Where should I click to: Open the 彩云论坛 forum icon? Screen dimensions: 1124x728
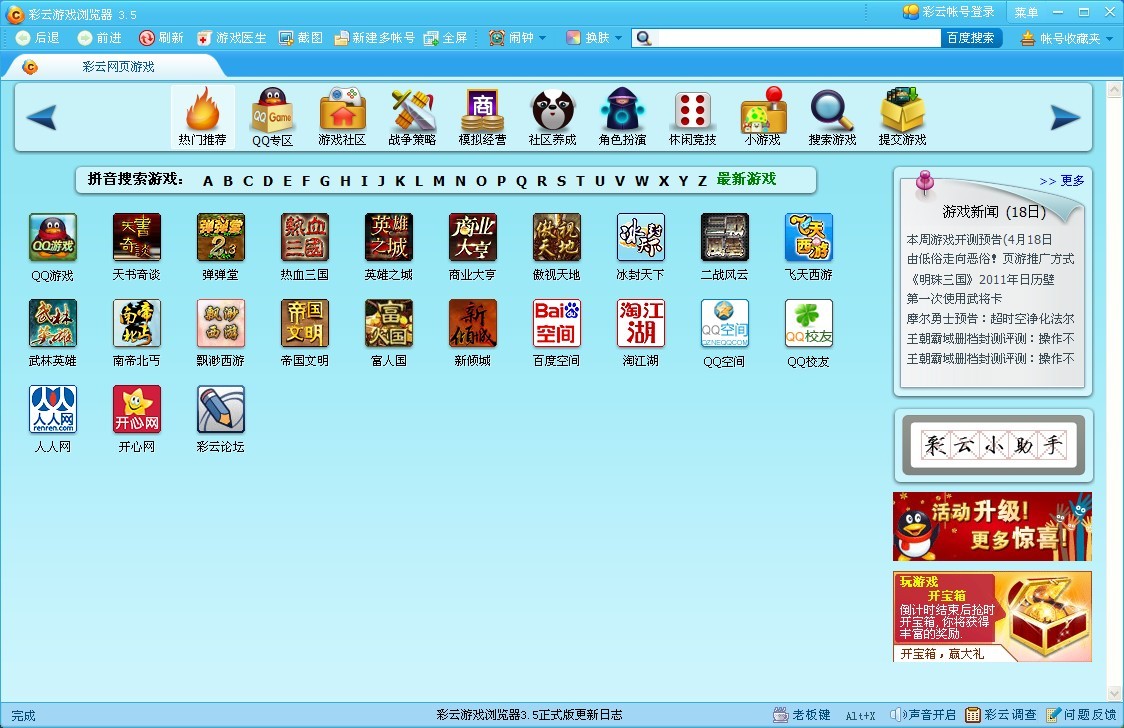[x=220, y=409]
